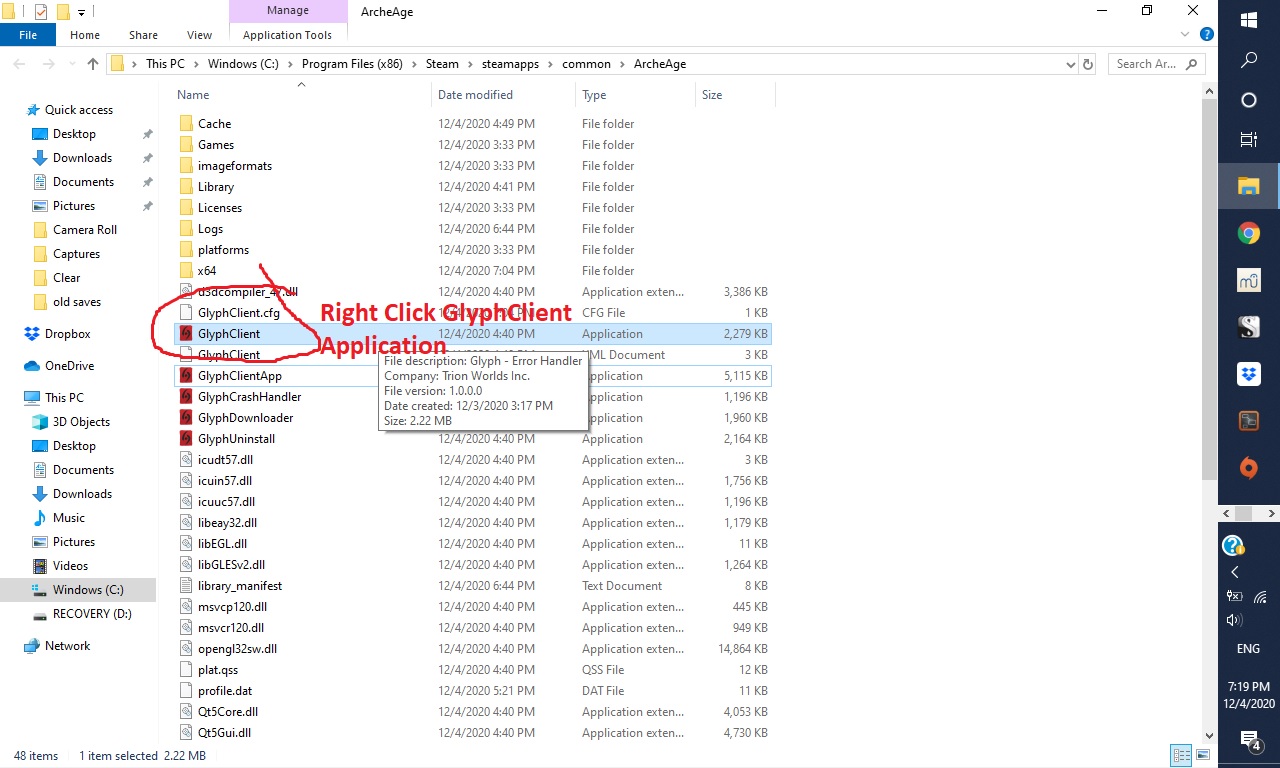This screenshot has height=768, width=1280.
Task: Launch Google Chrome from the taskbar
Action: click(x=1249, y=234)
